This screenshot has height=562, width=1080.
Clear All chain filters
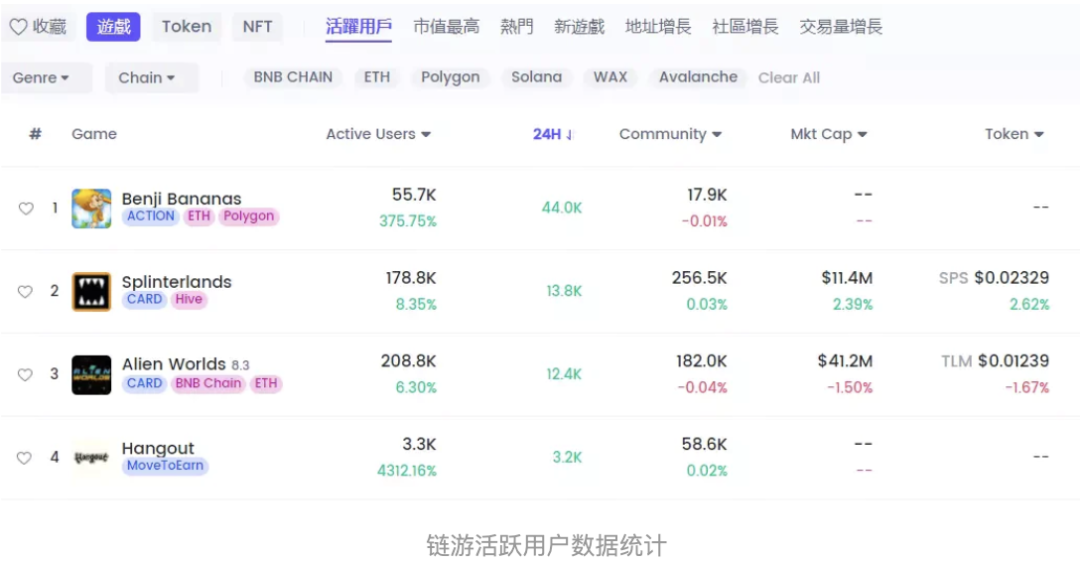point(789,78)
